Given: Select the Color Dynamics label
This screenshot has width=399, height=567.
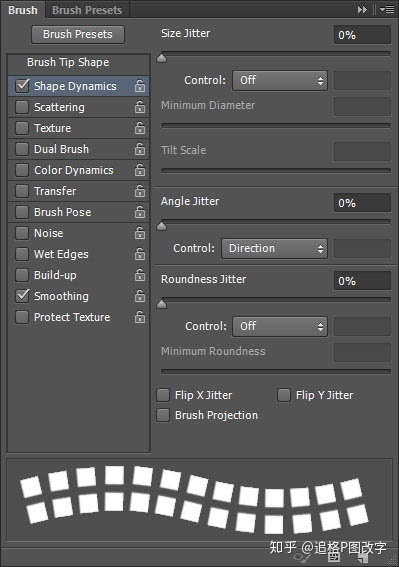Looking at the screenshot, I should (74, 170).
